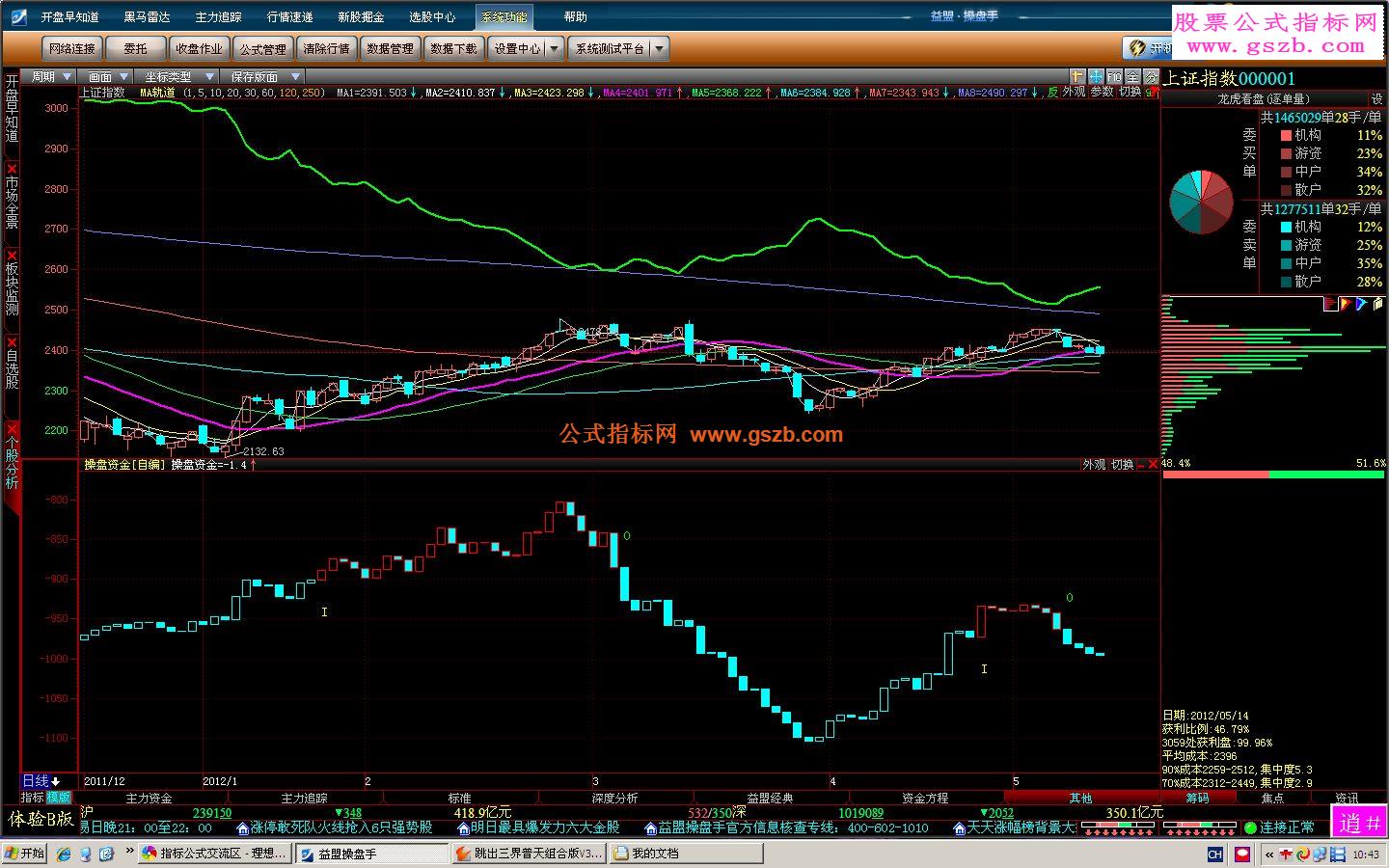The image size is (1389, 868).
Task: Click 外观 on the 操盘资金 sub-chart bar
Action: [x=1094, y=465]
